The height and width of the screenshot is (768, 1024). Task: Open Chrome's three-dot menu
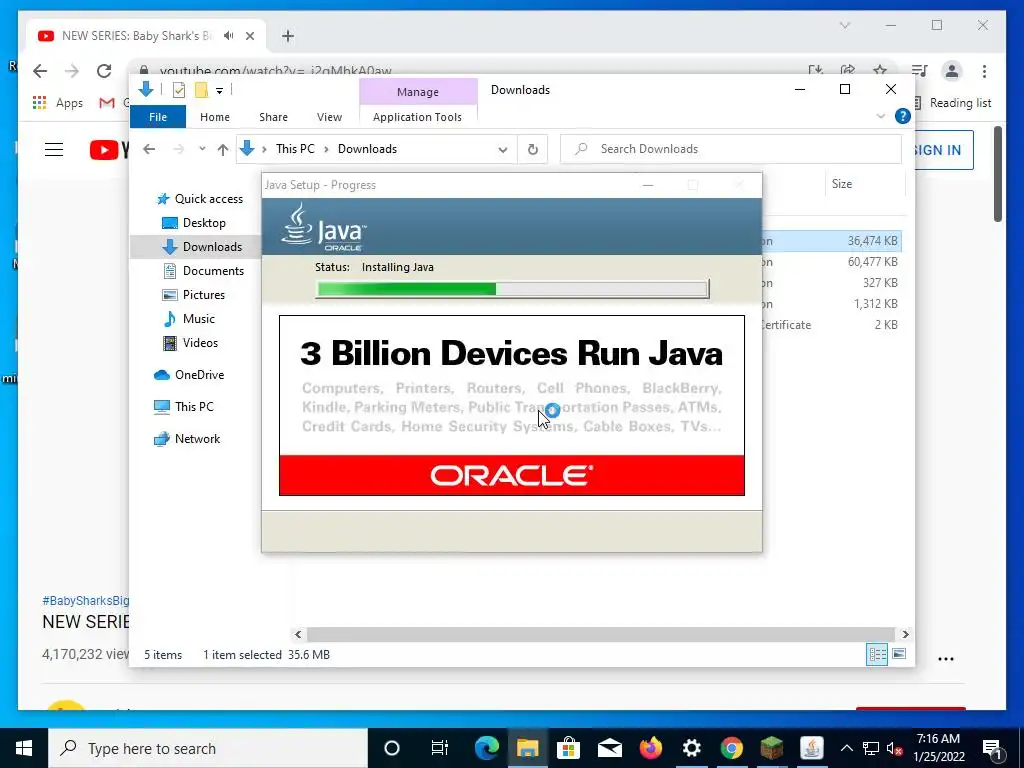(984, 71)
